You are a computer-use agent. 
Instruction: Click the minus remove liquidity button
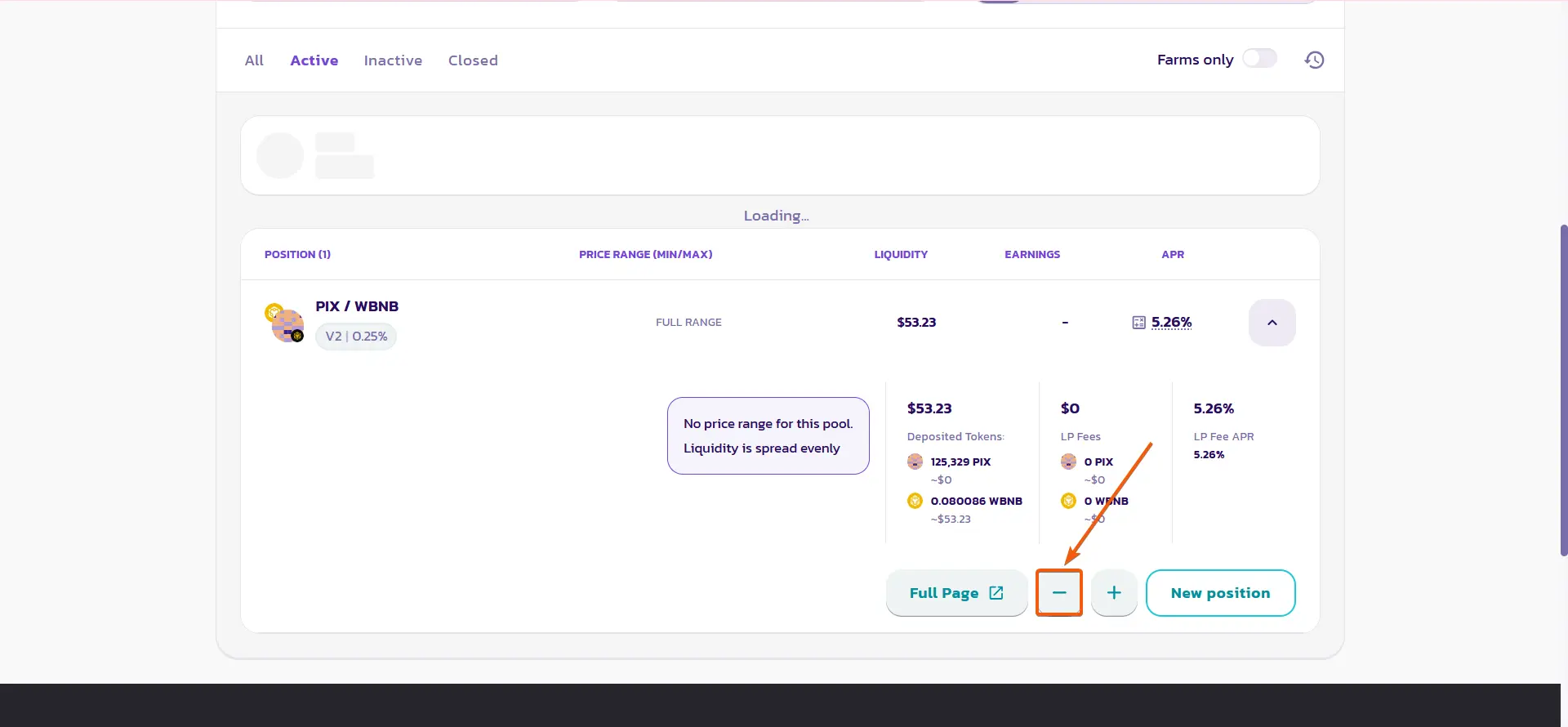click(x=1059, y=593)
